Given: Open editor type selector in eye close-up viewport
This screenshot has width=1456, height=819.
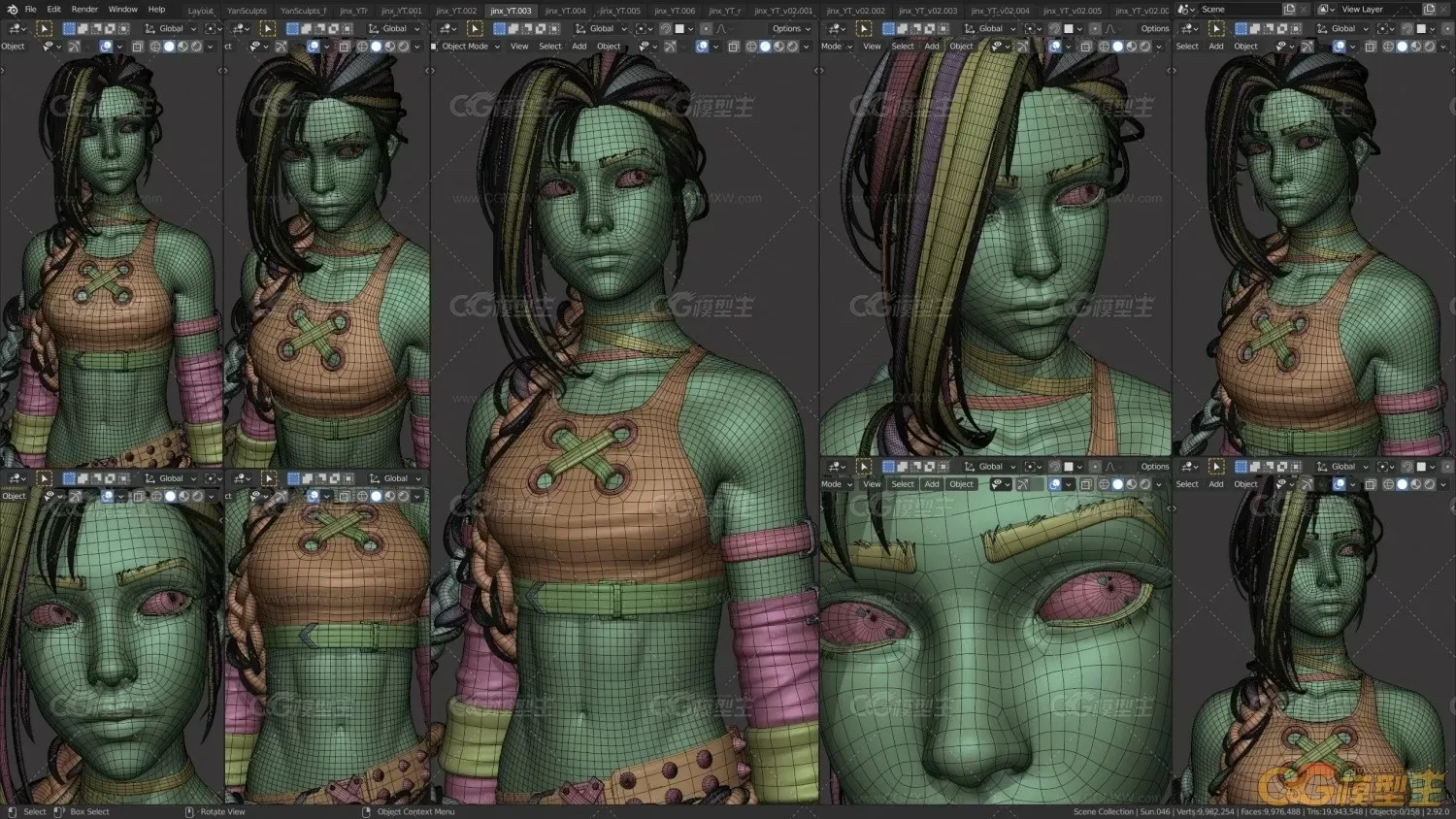Looking at the screenshot, I should [x=836, y=467].
